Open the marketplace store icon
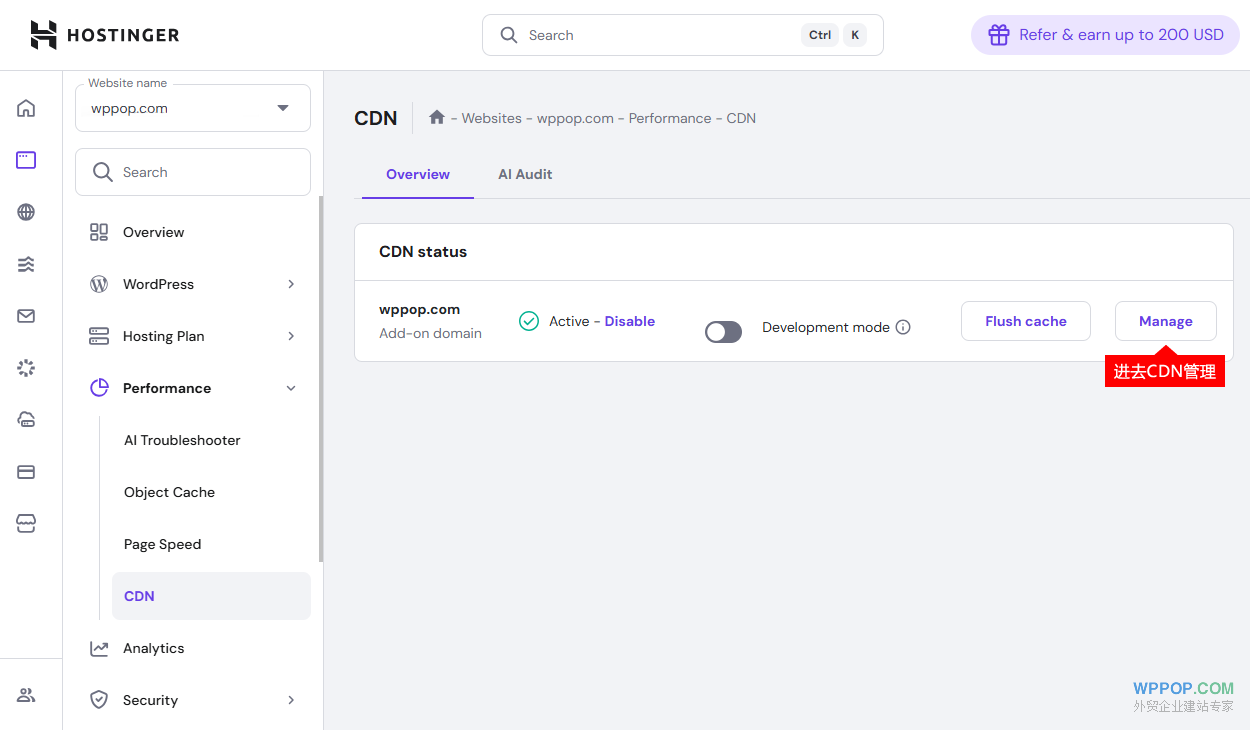 tap(26, 524)
